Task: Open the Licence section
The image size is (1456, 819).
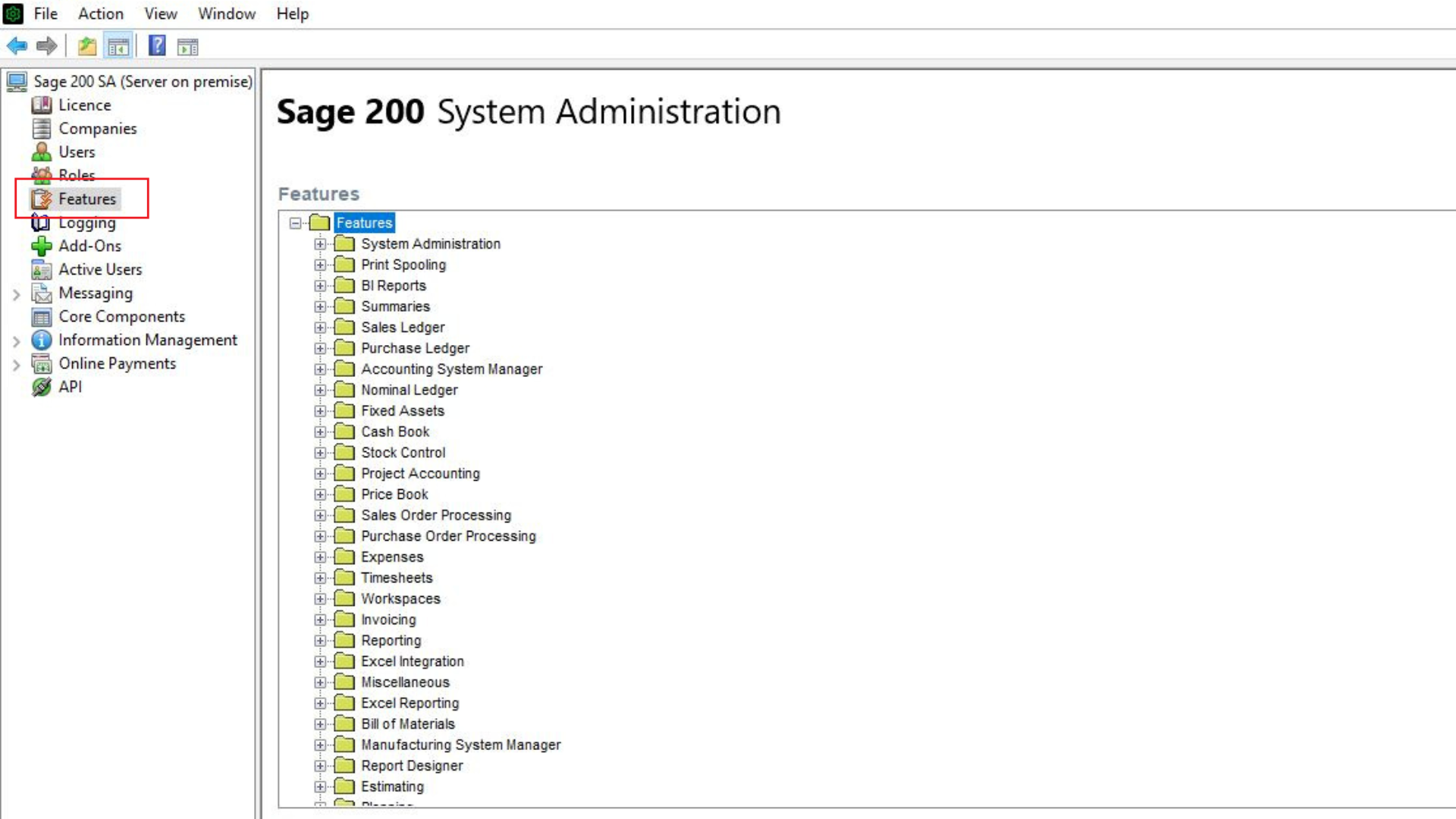Action: [83, 105]
